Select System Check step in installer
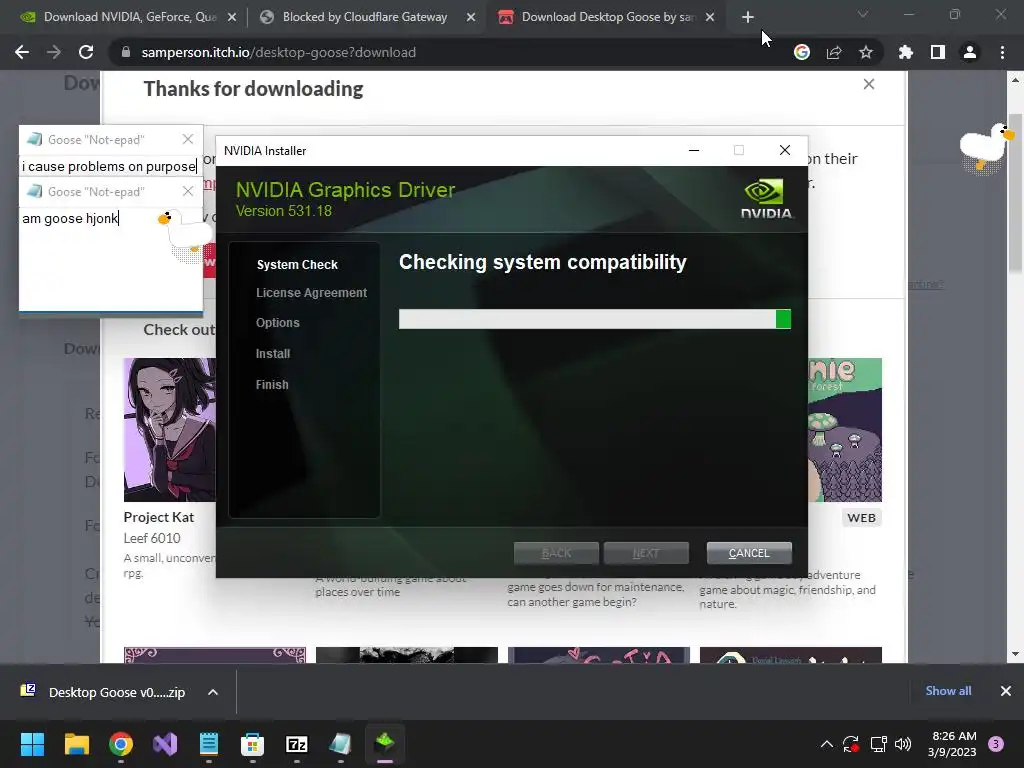The height and width of the screenshot is (768, 1024). 297,264
